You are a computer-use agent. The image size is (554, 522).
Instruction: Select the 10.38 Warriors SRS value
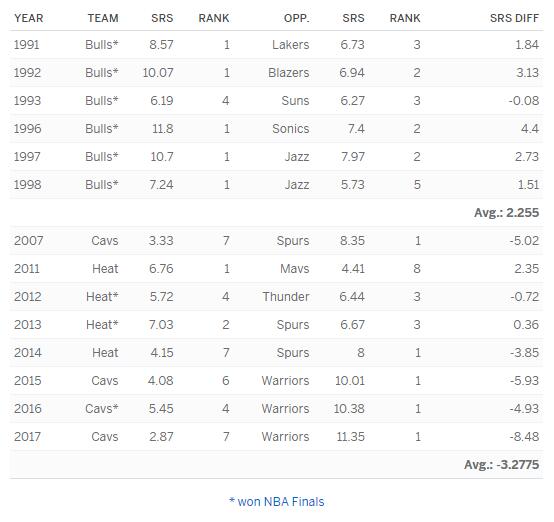point(349,409)
